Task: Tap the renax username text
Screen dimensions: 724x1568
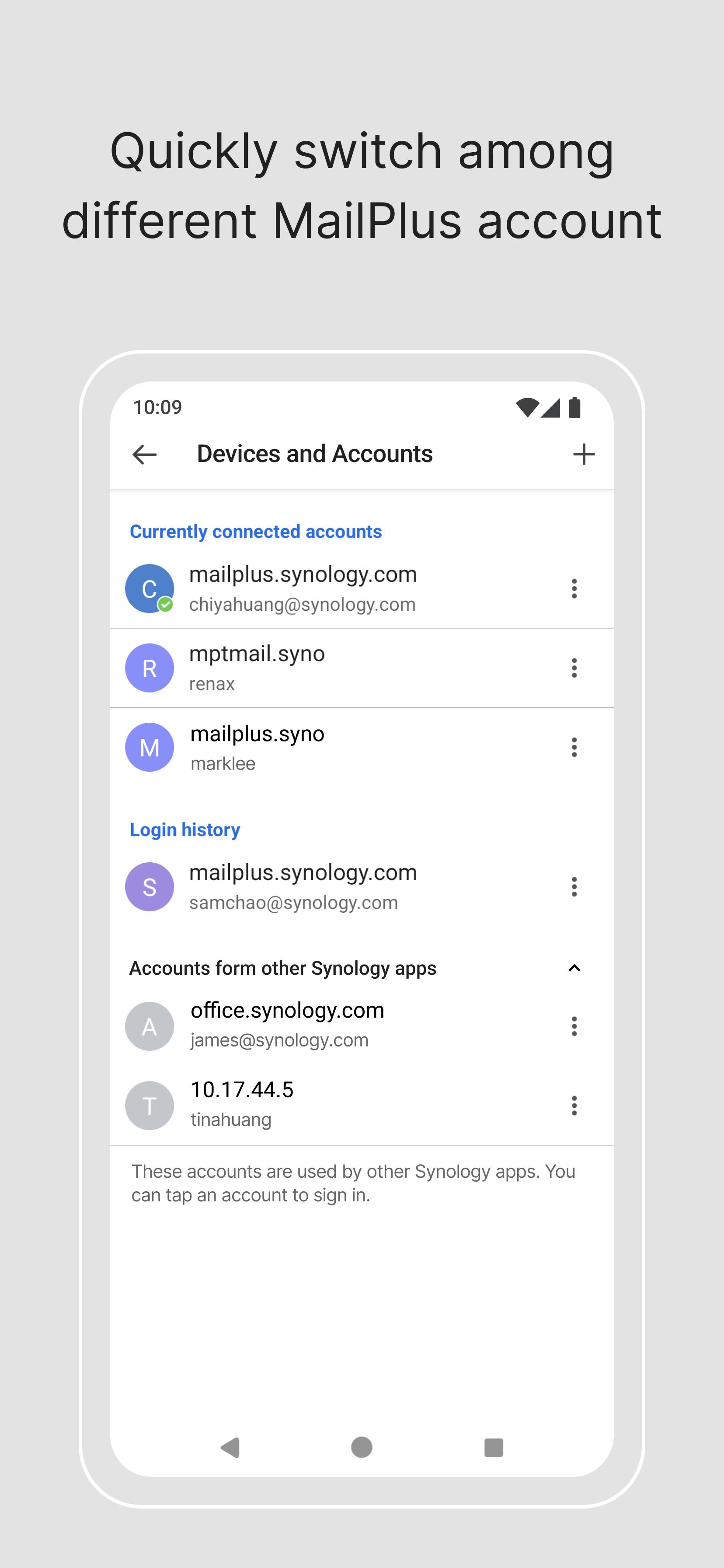Action: 212,684
